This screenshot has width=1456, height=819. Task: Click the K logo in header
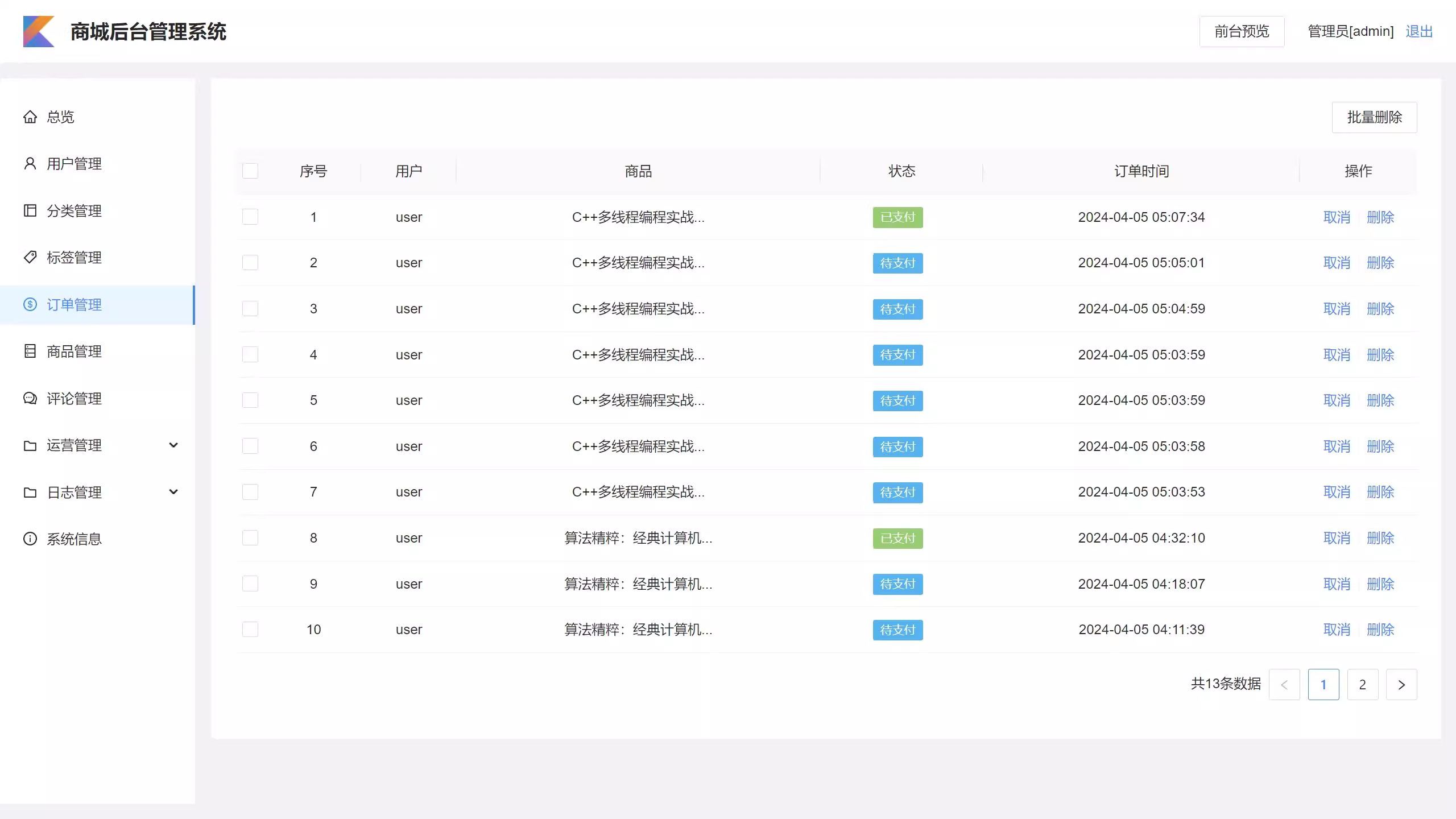pyautogui.click(x=39, y=31)
